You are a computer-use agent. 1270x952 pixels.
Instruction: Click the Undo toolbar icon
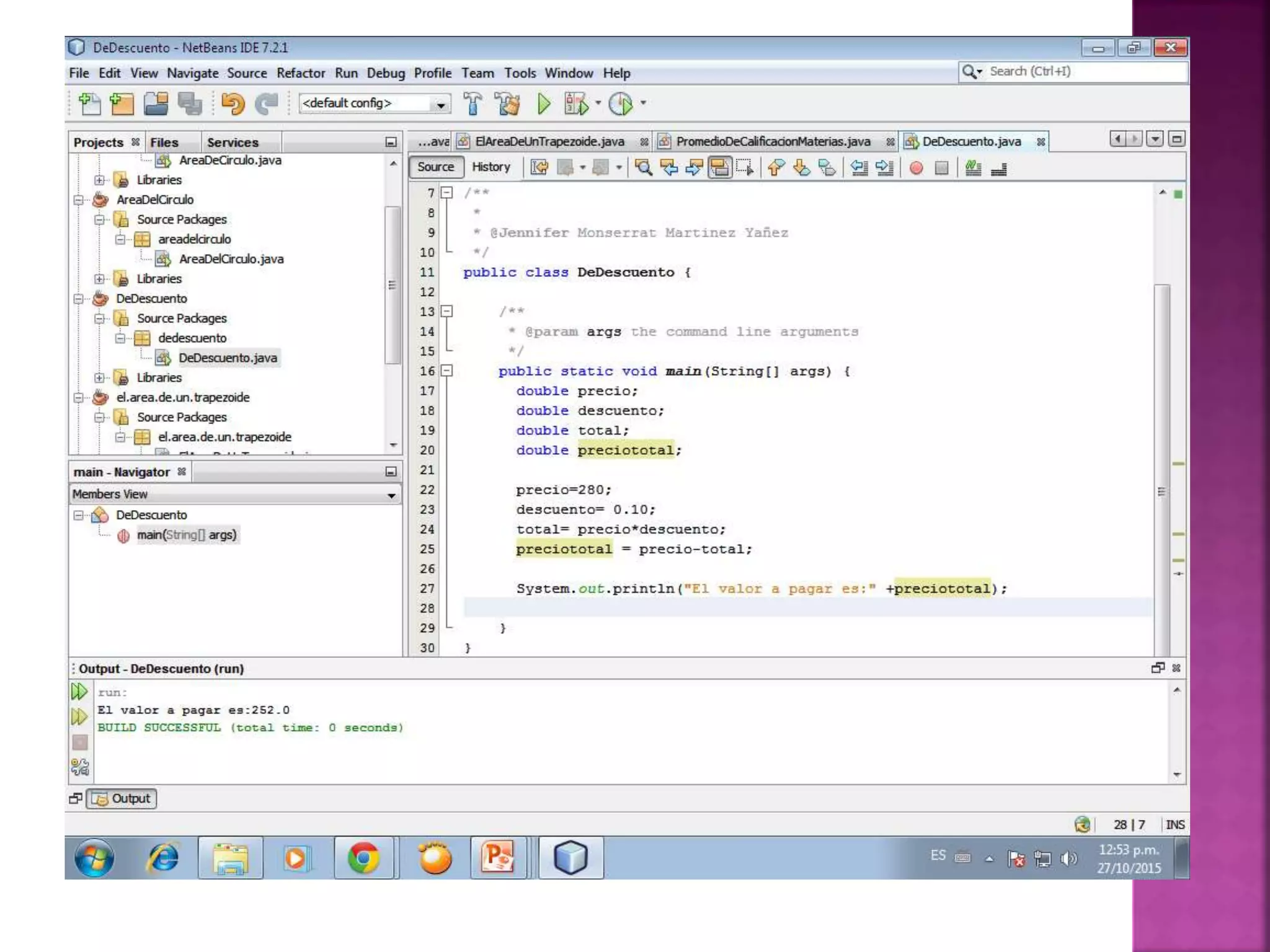(233, 104)
